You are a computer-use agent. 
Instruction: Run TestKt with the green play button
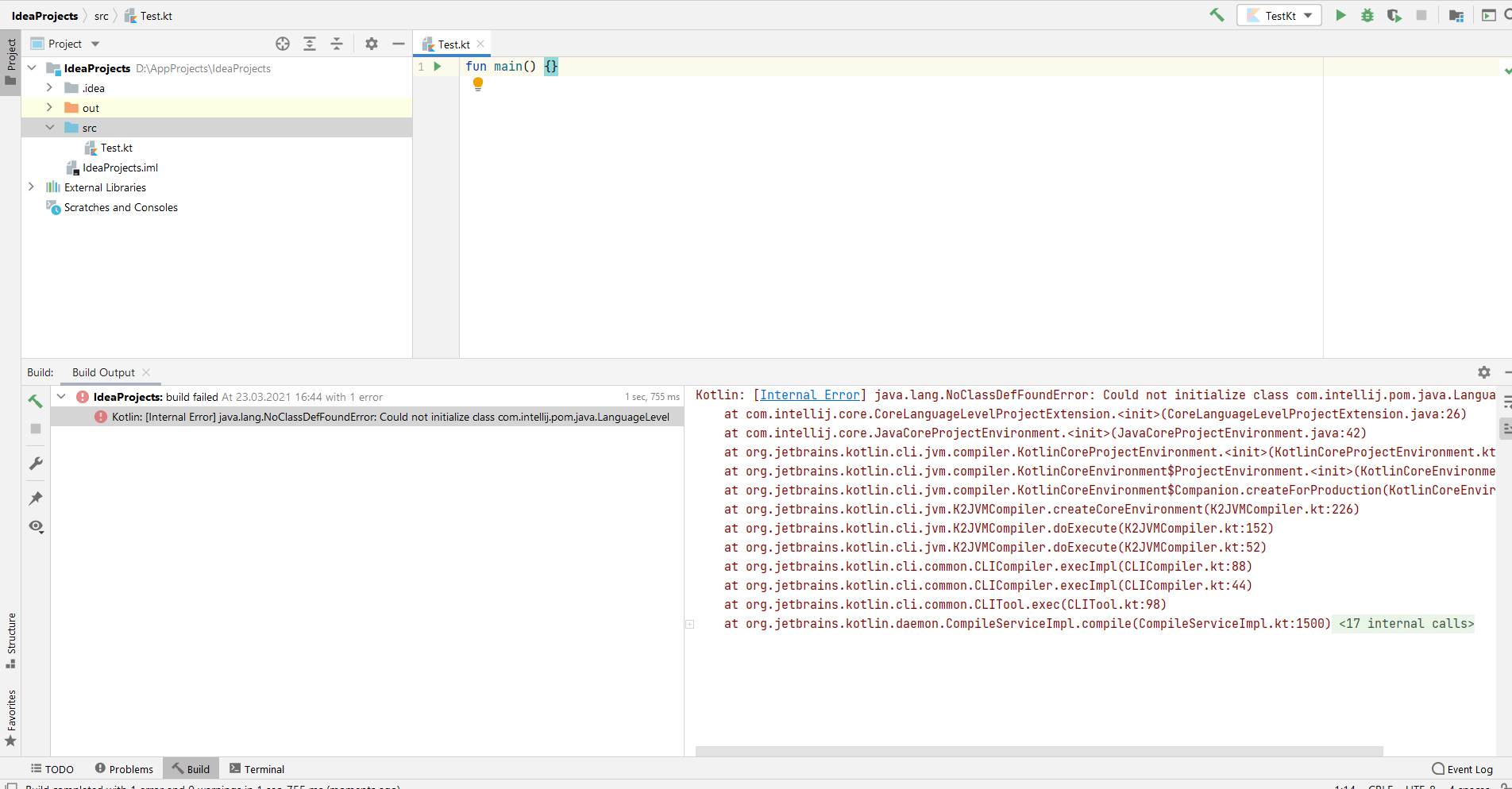tap(1340, 15)
